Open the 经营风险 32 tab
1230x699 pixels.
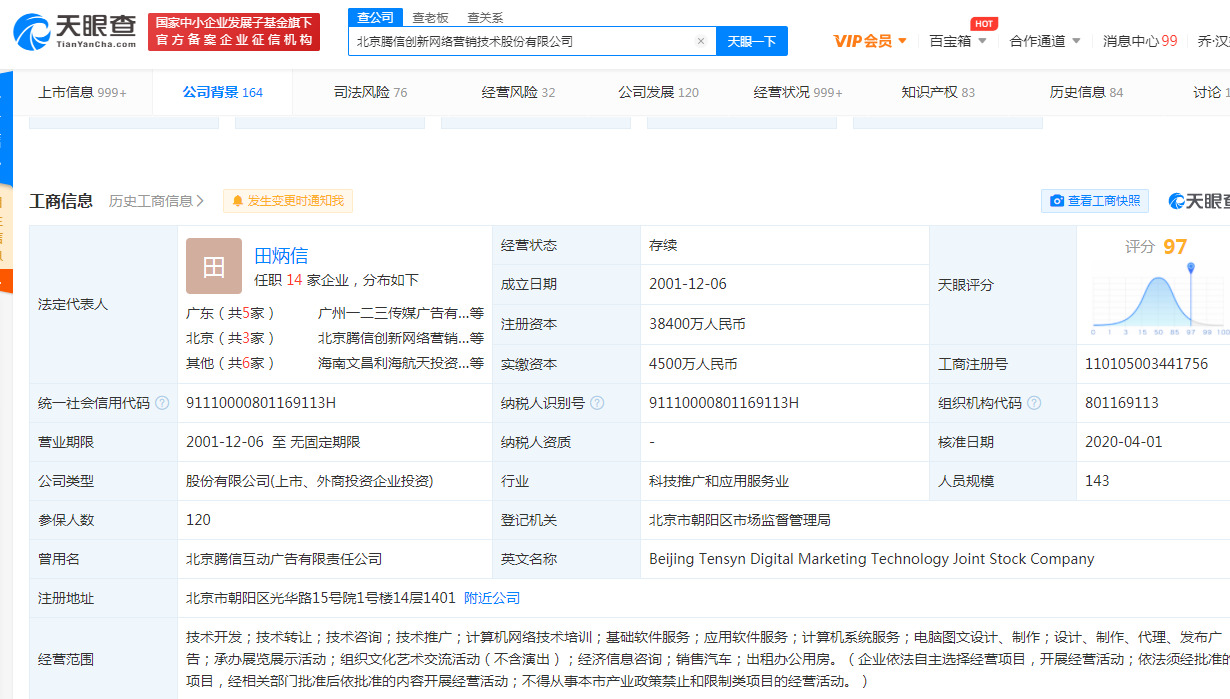518,92
